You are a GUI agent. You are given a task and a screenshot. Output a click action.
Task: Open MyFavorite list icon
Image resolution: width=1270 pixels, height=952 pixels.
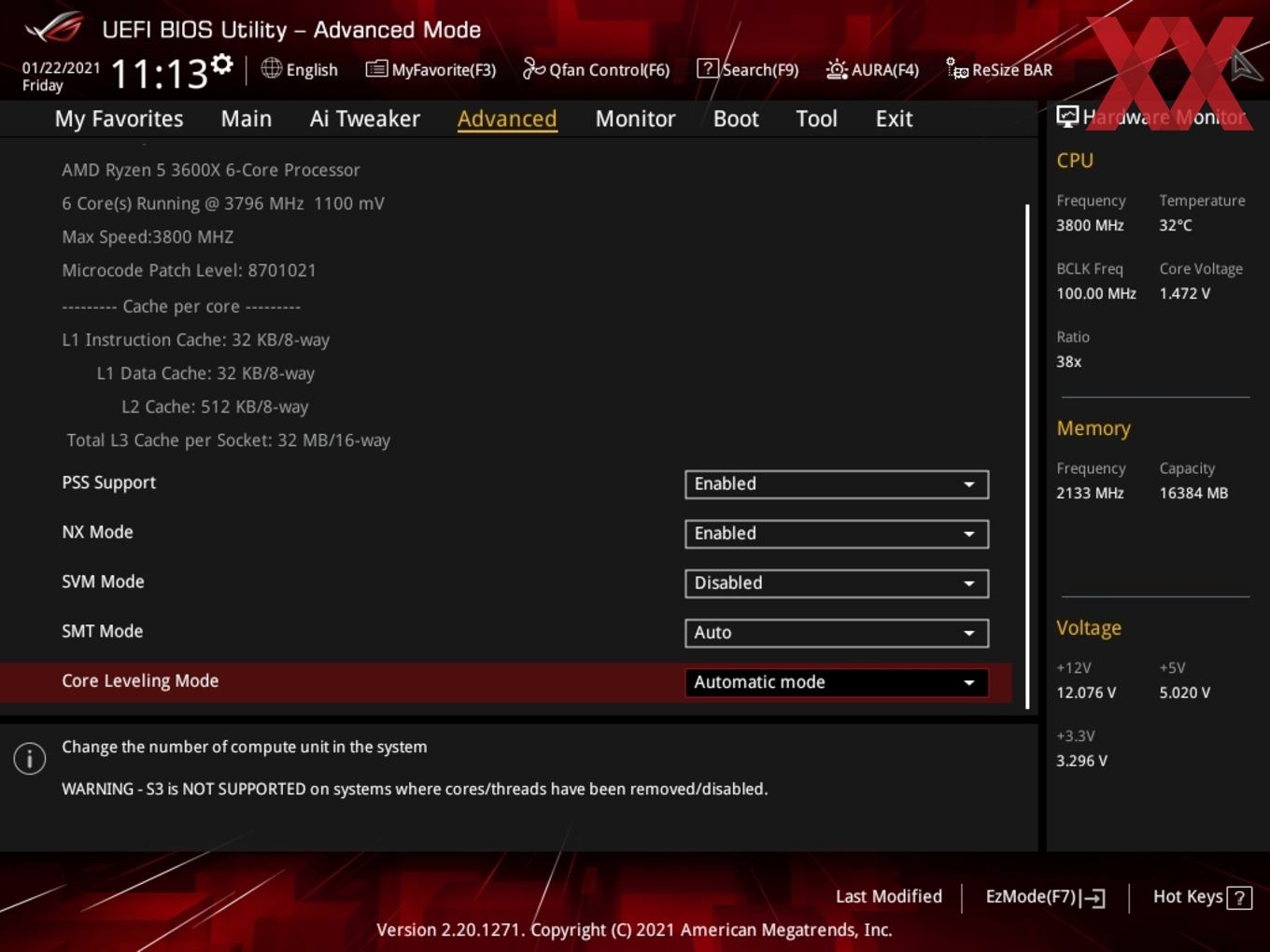(x=376, y=69)
